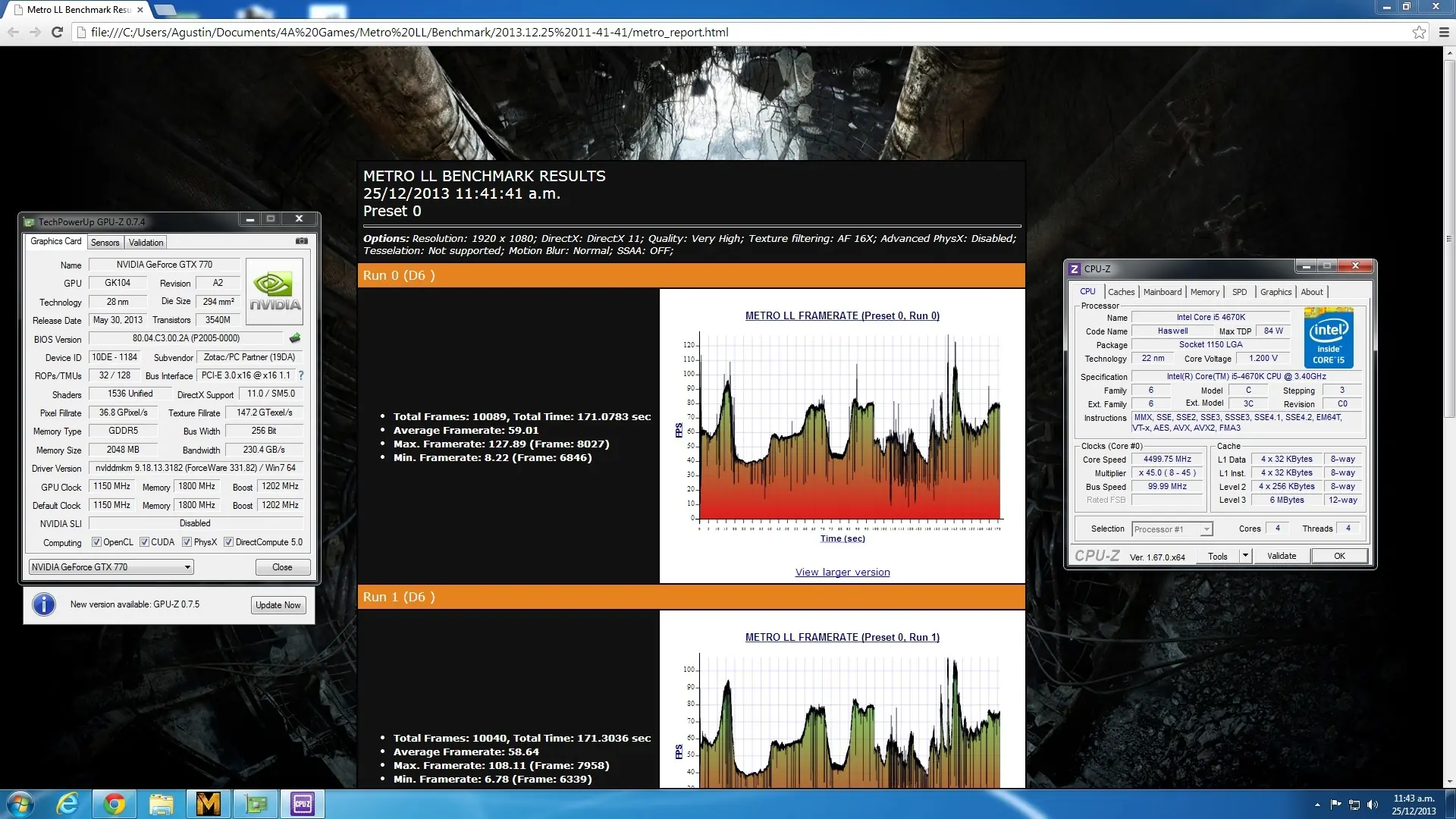Toggle the DirectCompute 5.0 checkbox
The height and width of the screenshot is (819, 1456).
point(228,542)
